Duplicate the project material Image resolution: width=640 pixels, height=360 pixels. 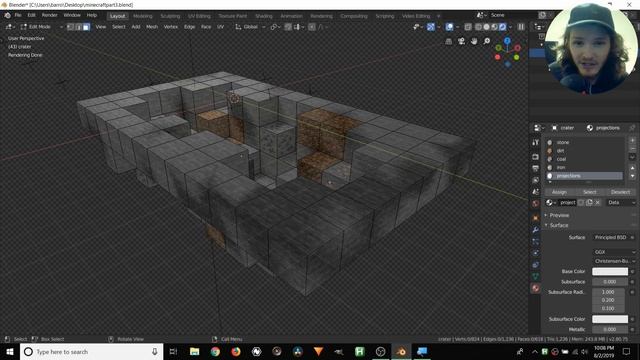click(x=589, y=202)
